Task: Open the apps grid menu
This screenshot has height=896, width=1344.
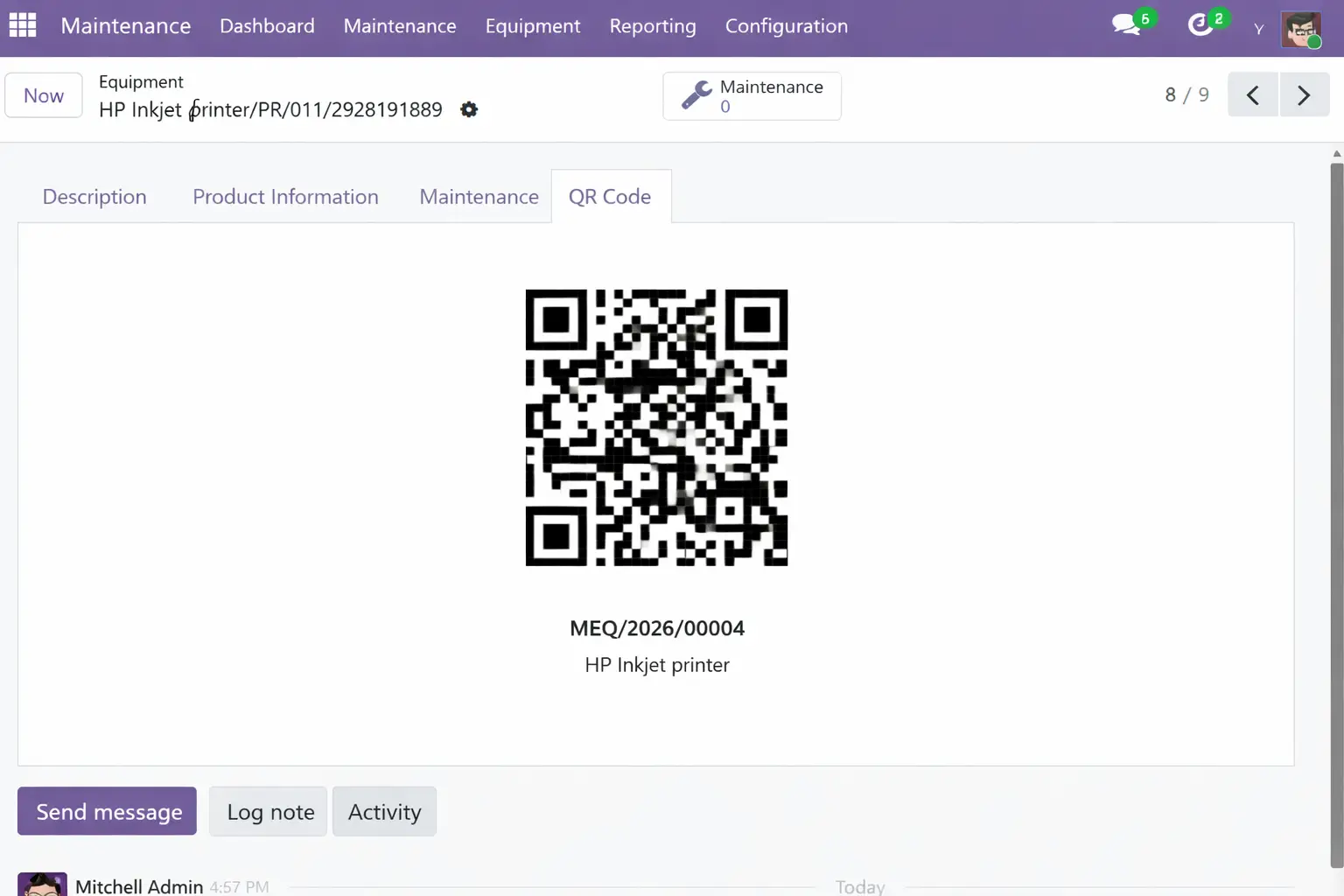Action: pyautogui.click(x=22, y=25)
